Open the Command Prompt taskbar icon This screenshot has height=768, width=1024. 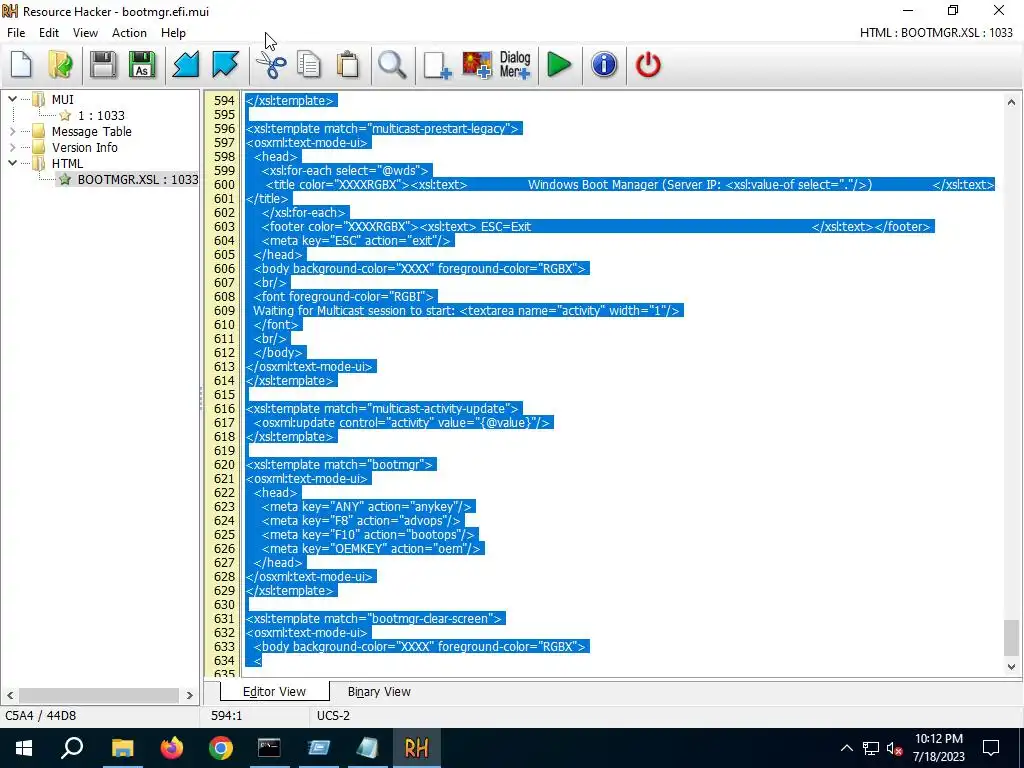click(x=269, y=748)
